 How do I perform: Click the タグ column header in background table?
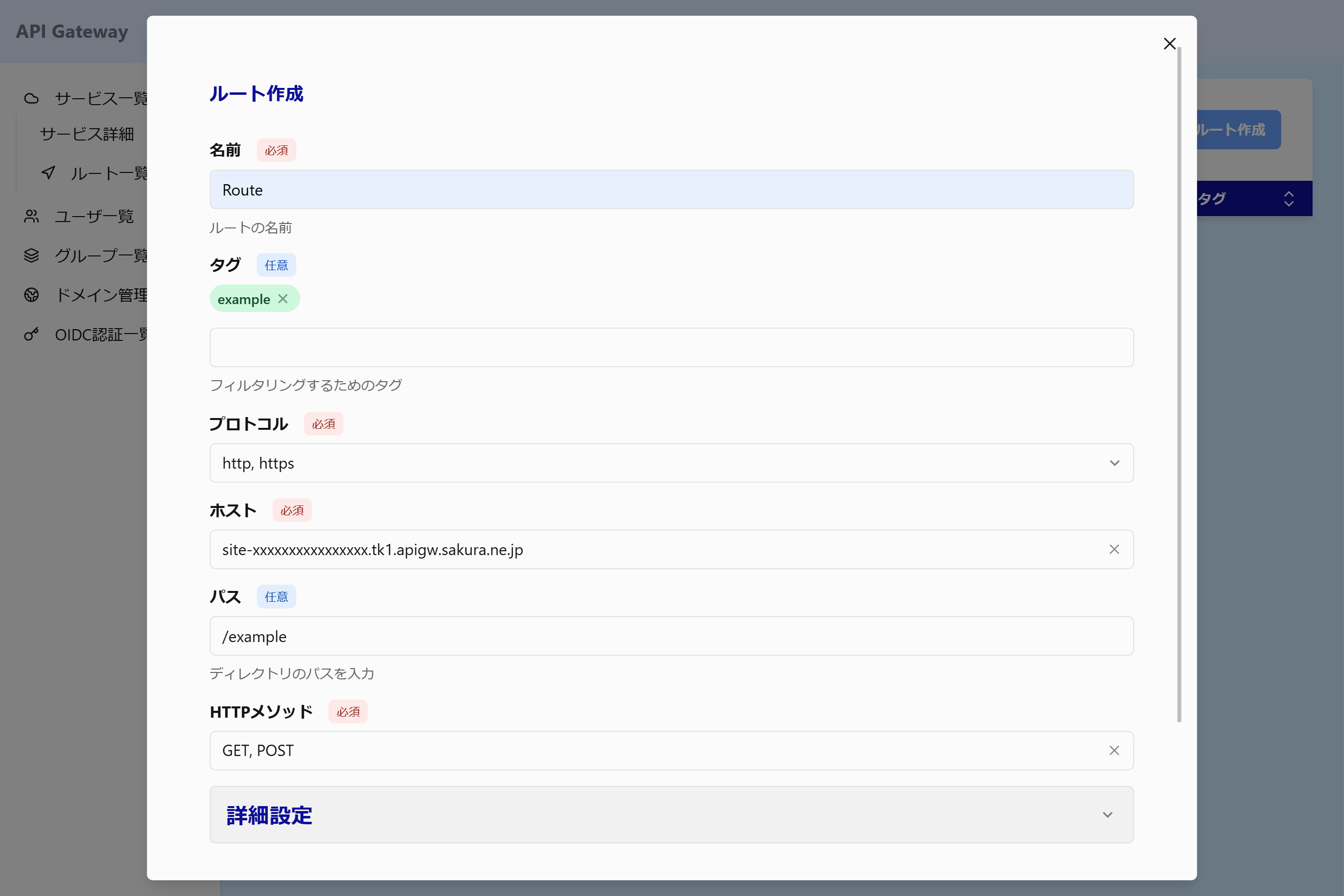point(1211,199)
